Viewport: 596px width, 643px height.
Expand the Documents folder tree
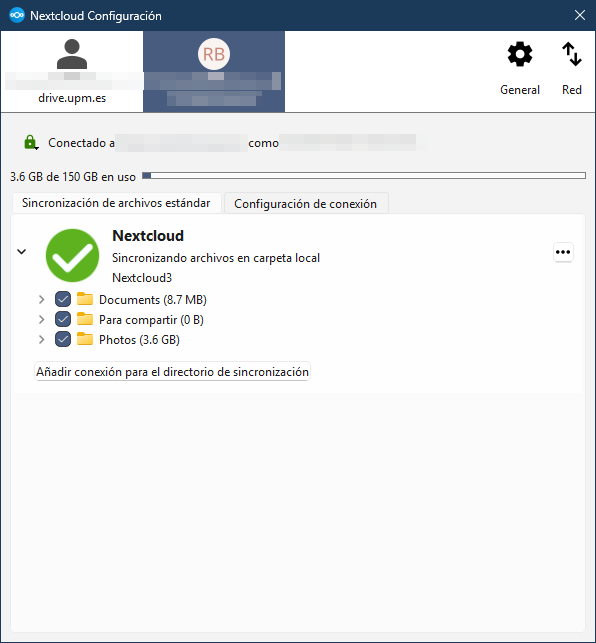tap(41, 299)
